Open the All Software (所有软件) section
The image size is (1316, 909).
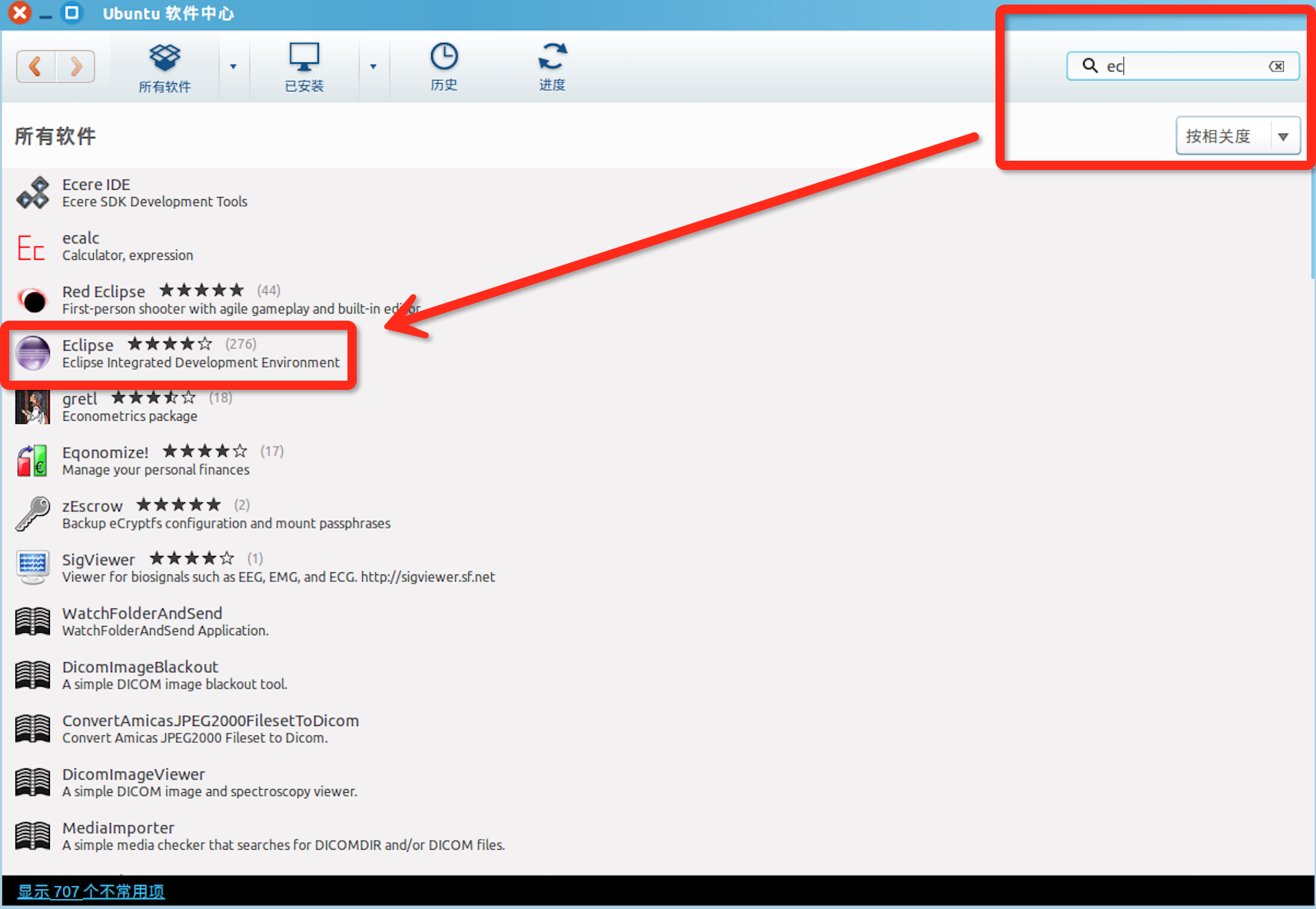point(164,67)
